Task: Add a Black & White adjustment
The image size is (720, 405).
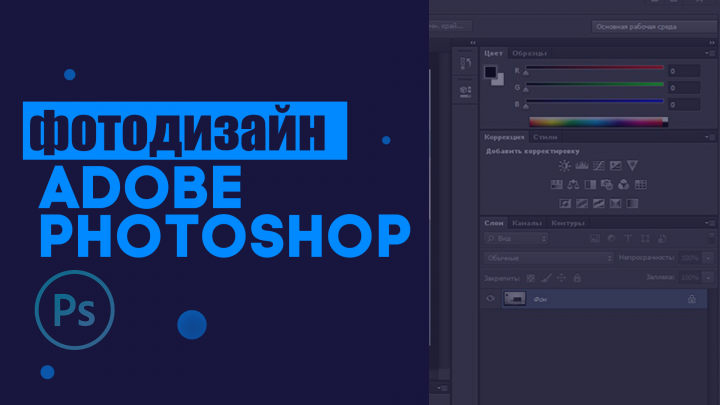Action: pos(590,185)
